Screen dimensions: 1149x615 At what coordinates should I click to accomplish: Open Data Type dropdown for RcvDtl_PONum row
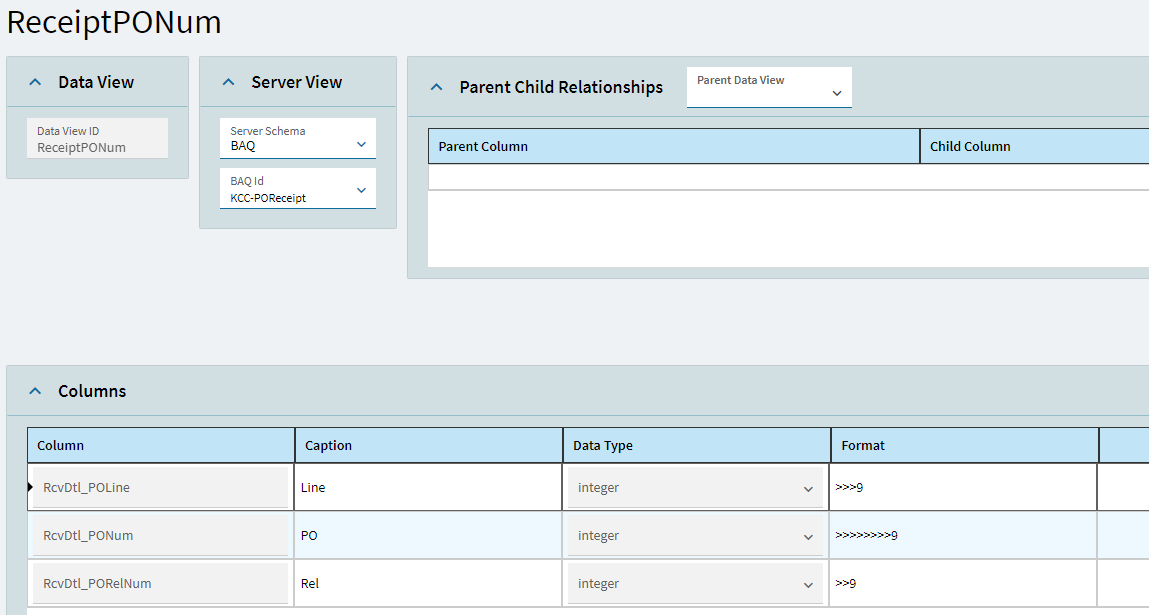click(x=808, y=537)
